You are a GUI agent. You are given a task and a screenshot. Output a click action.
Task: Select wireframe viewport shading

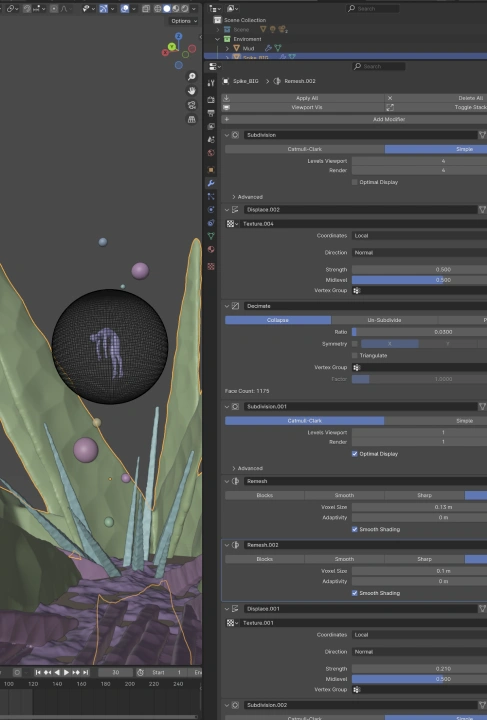pyautogui.click(x=157, y=9)
